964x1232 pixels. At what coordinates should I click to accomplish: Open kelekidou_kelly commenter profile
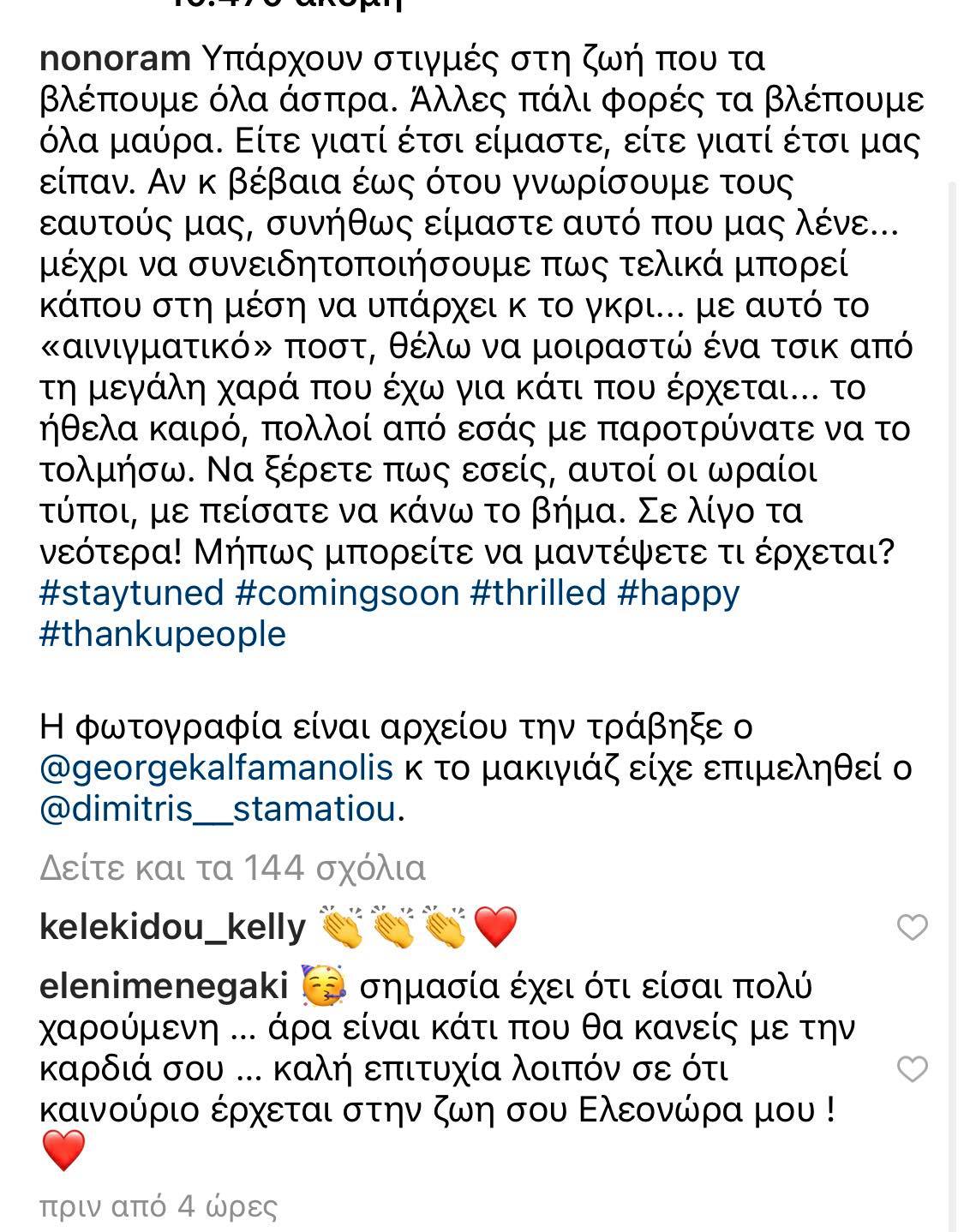point(172,928)
